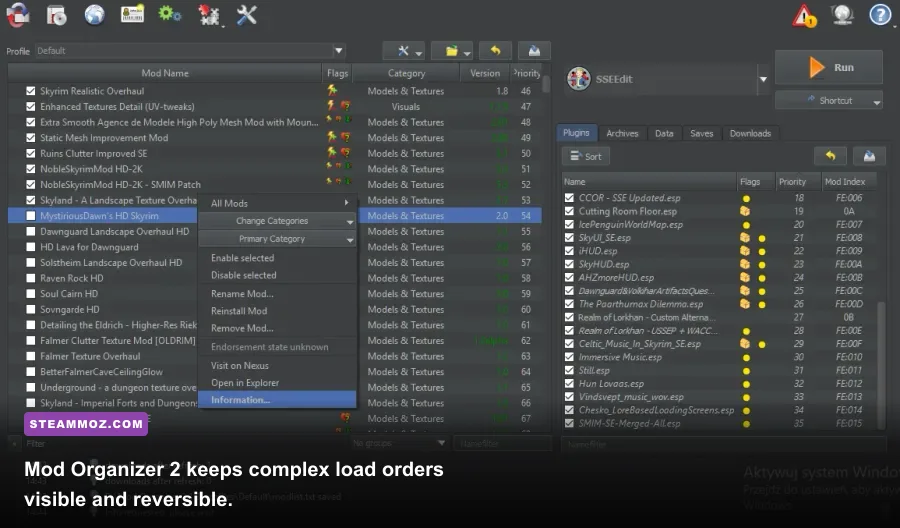Screen dimensions: 900x528
Task: Uncheck Static Mesh Improvement Mod
Action: (x=30, y=138)
